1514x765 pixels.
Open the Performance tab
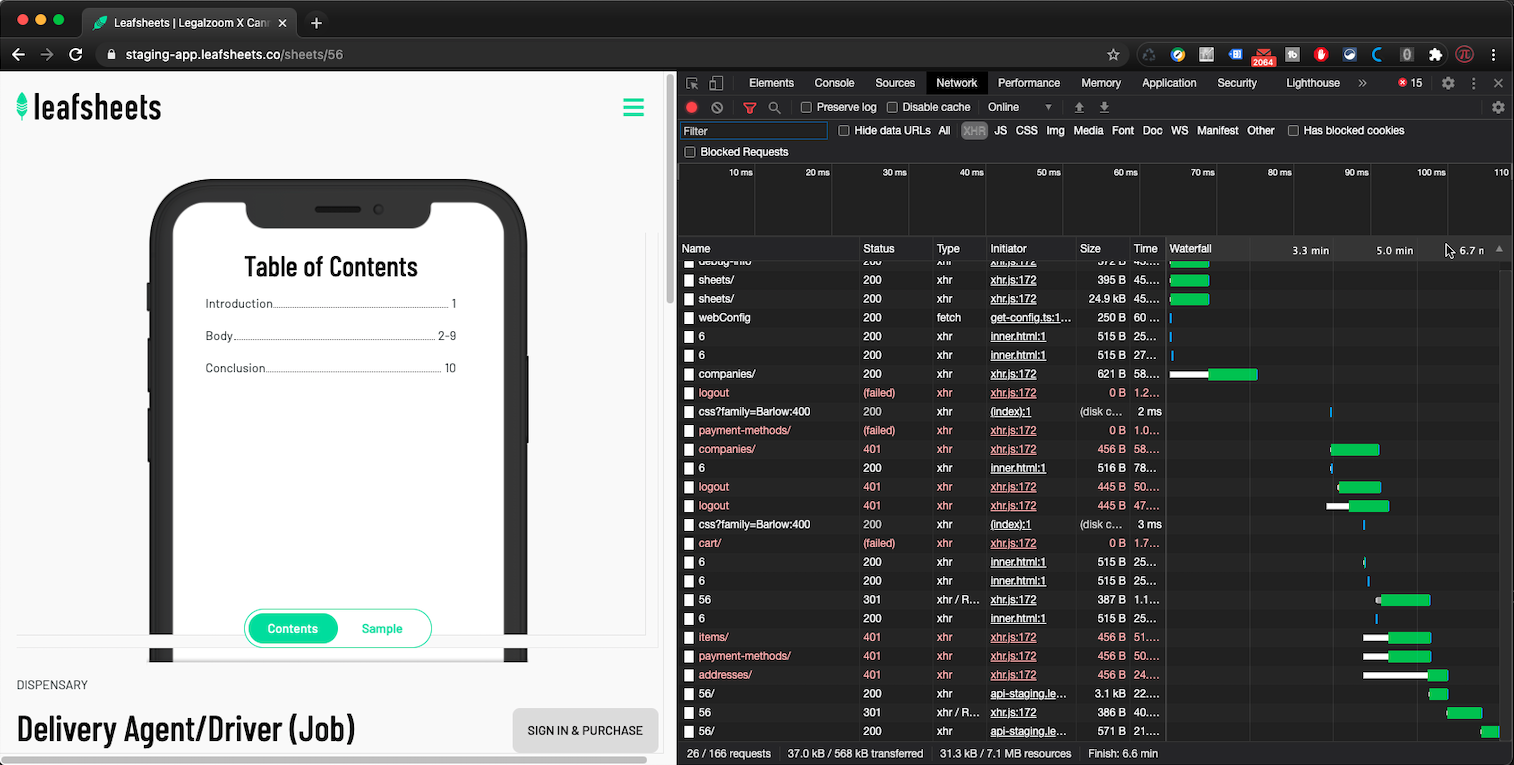click(x=1028, y=83)
